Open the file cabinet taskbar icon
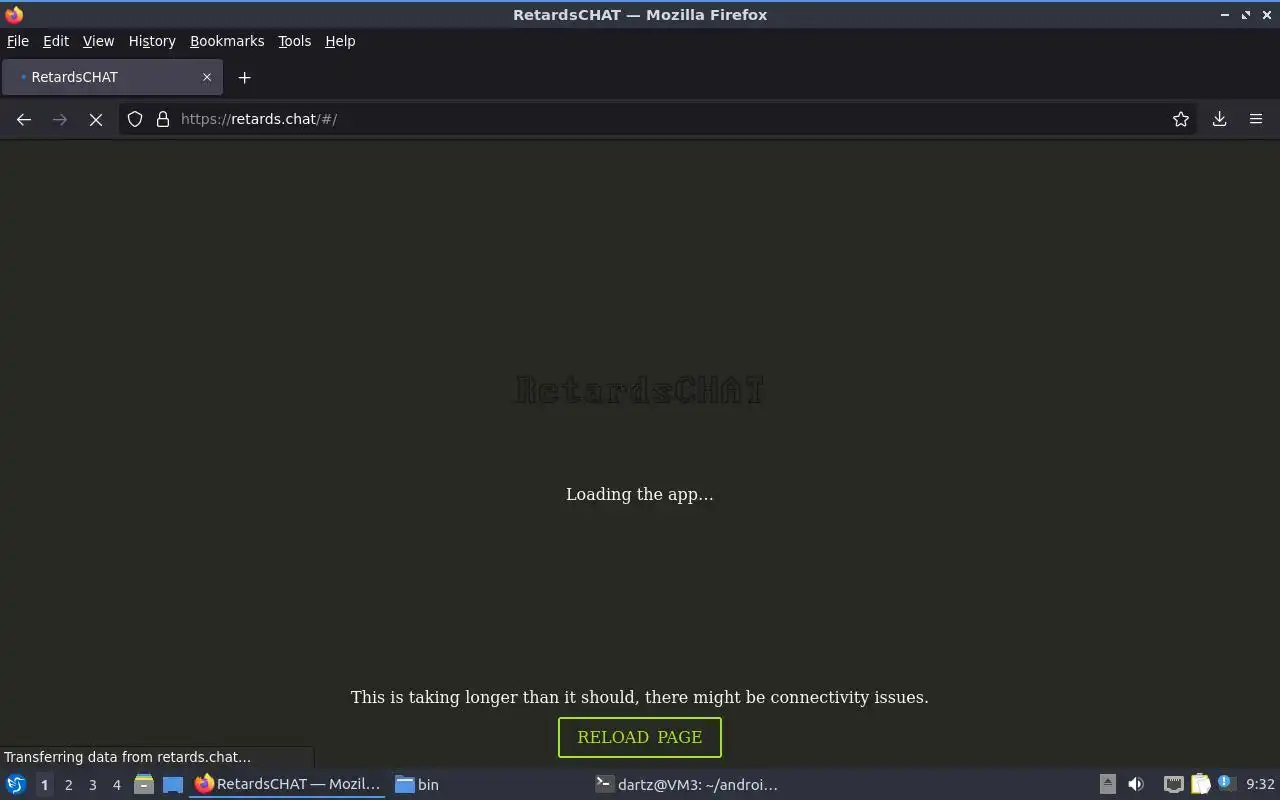The image size is (1280, 800). (144, 785)
